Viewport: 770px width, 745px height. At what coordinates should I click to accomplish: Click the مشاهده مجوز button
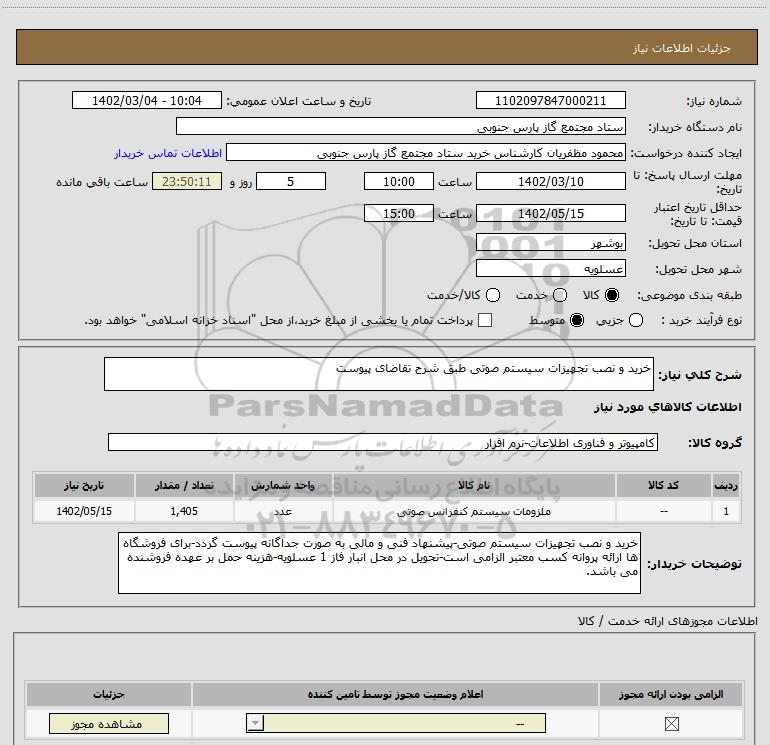click(x=109, y=723)
